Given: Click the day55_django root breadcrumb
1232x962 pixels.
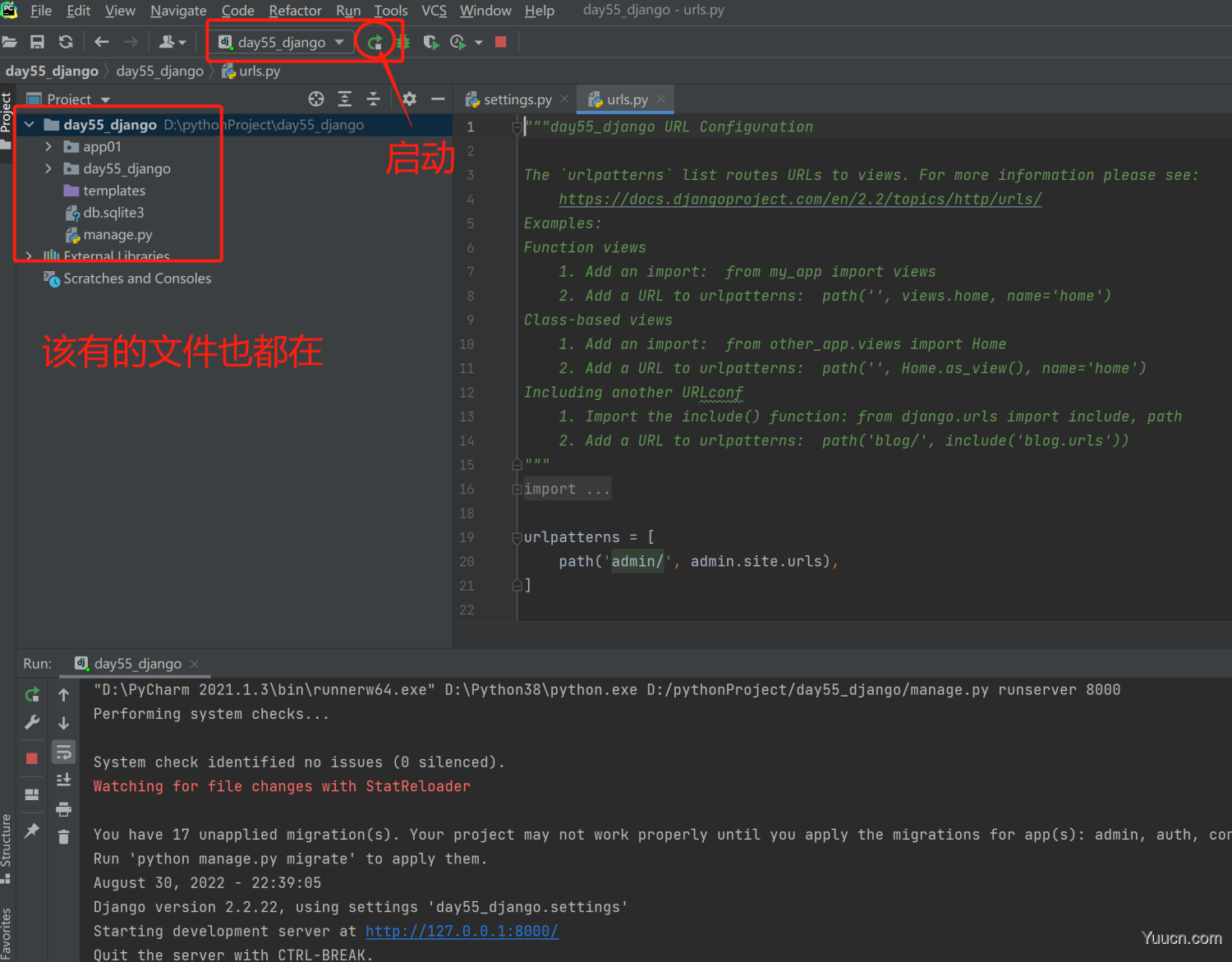Looking at the screenshot, I should tap(52, 71).
